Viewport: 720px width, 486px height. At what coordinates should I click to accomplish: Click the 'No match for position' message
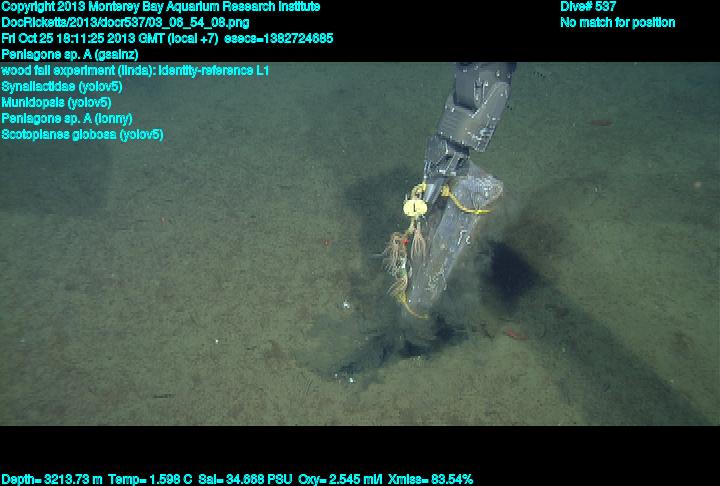point(618,23)
